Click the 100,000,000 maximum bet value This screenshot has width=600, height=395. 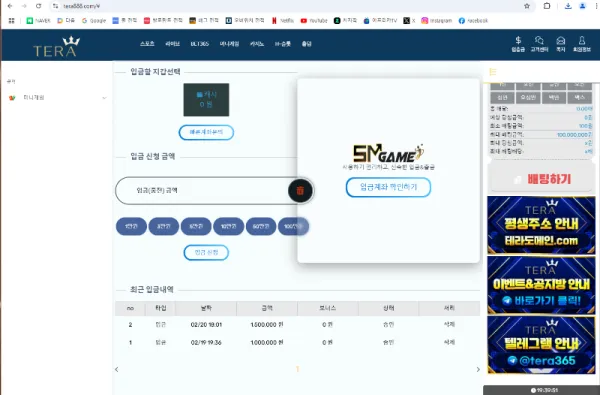574,135
